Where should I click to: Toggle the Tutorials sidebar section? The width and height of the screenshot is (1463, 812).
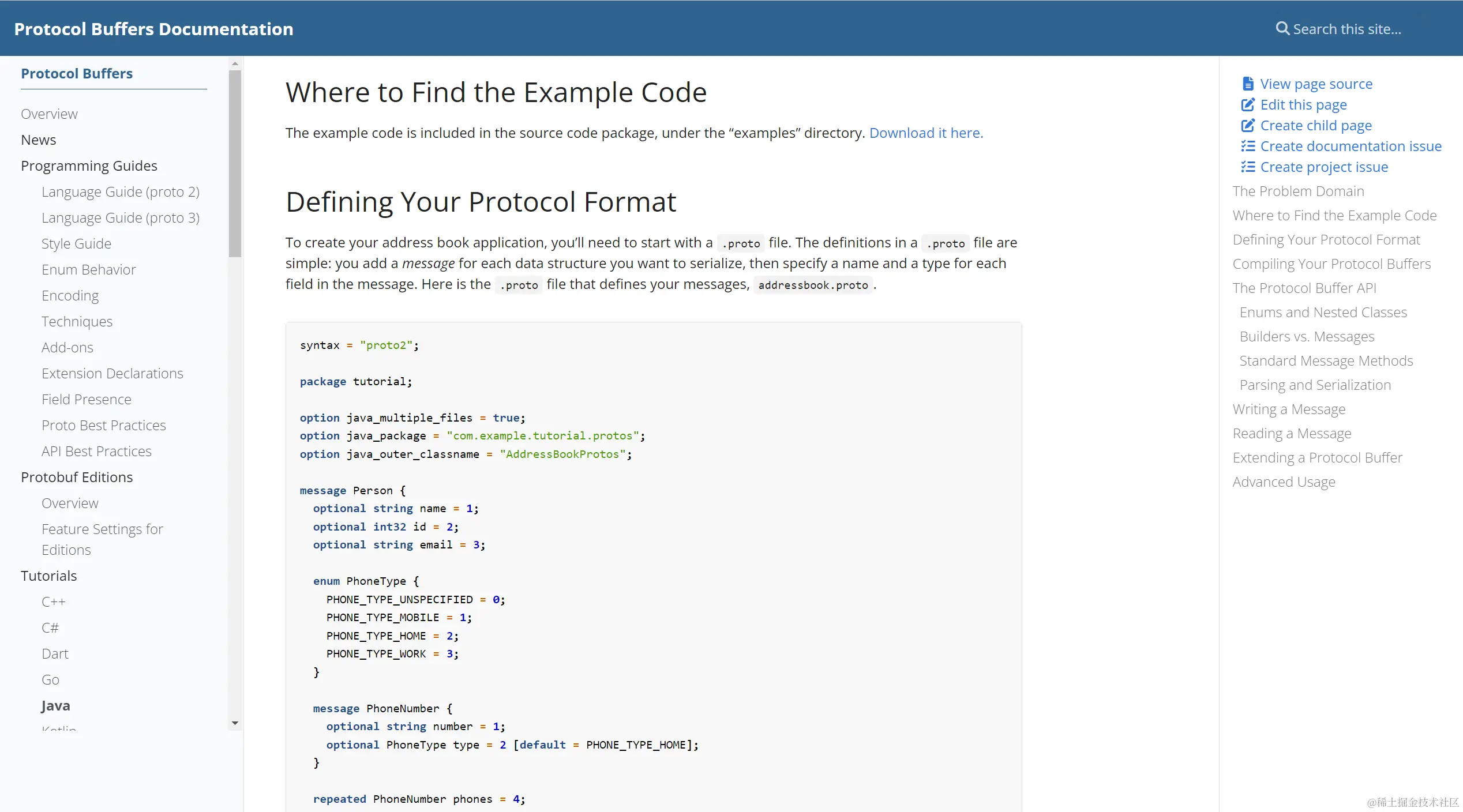pos(49,576)
